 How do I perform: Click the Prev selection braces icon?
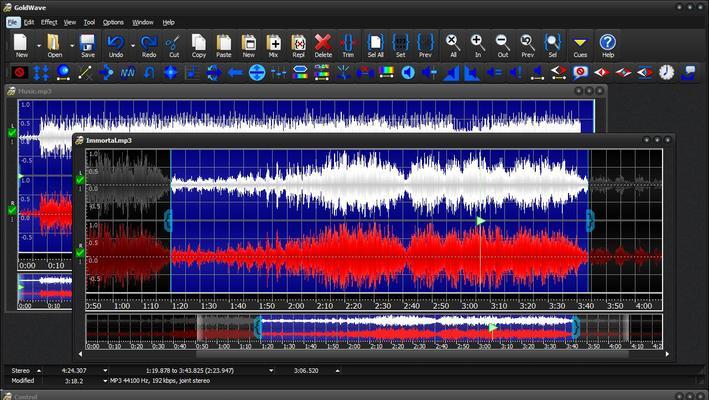(425, 46)
